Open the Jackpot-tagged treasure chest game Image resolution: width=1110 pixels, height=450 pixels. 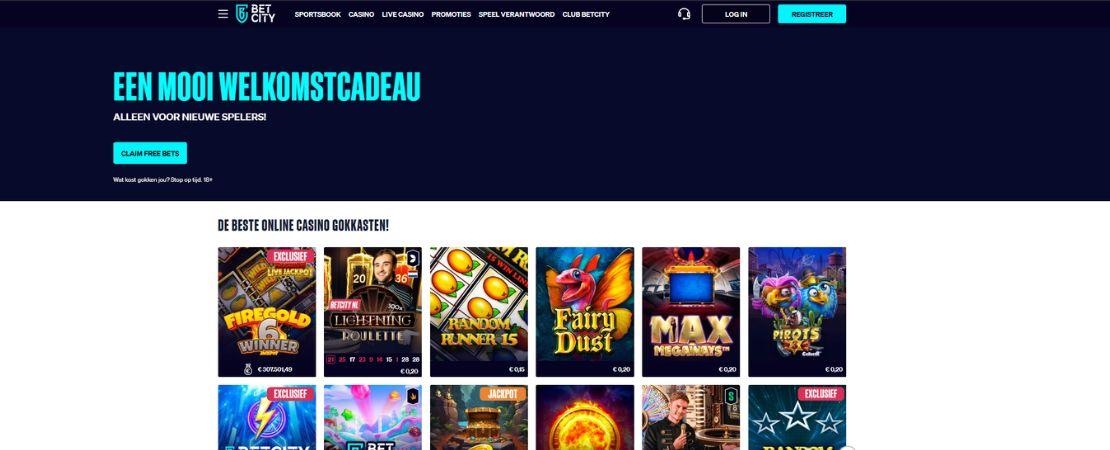(x=479, y=417)
